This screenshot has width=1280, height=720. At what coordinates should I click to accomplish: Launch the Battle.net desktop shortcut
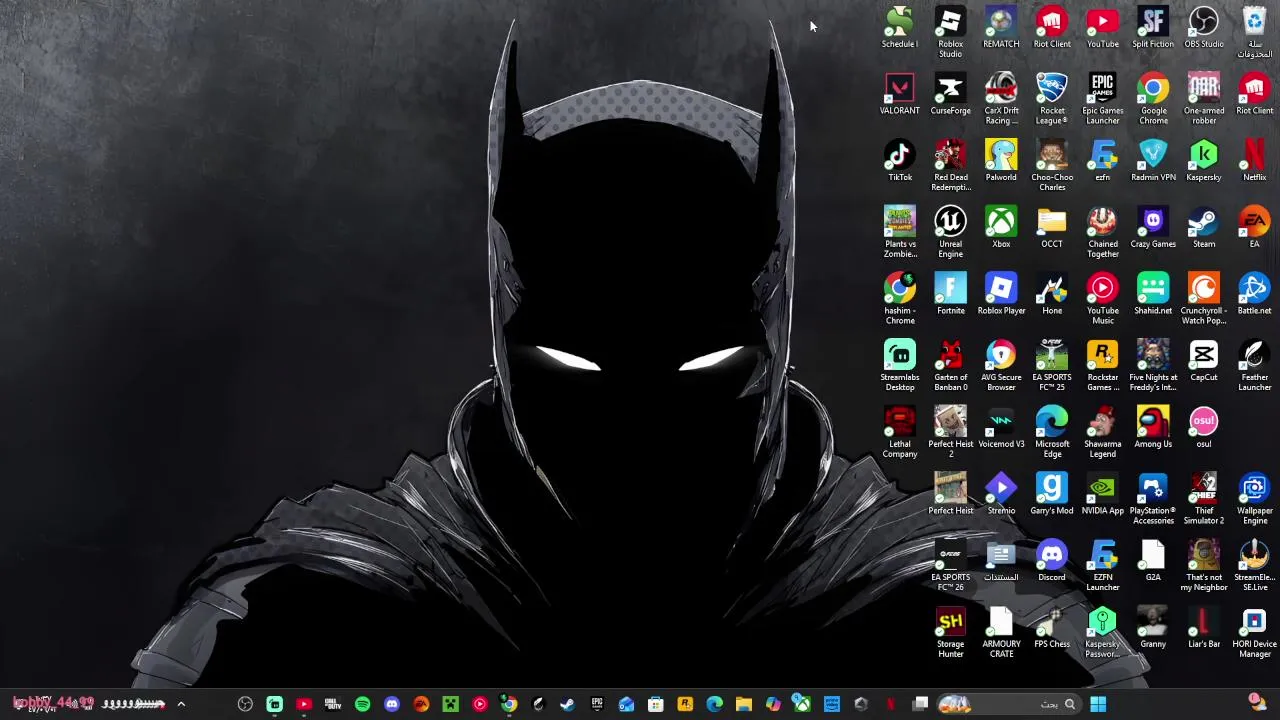1254,294
